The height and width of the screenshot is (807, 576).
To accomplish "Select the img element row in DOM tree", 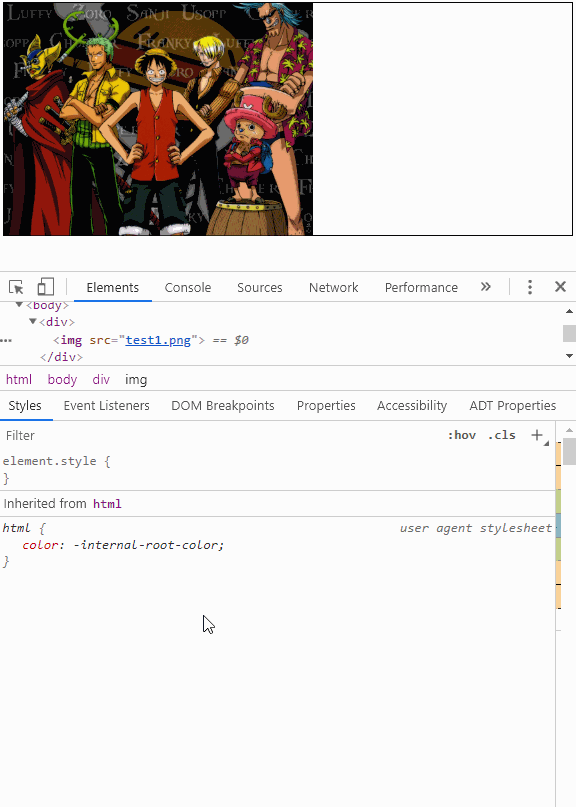I will point(281,340).
